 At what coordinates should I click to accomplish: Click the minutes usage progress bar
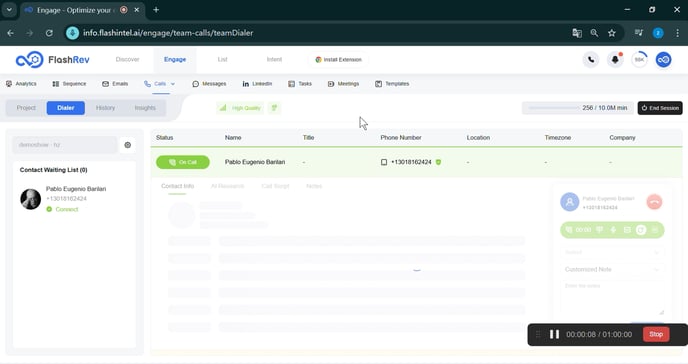pos(554,108)
